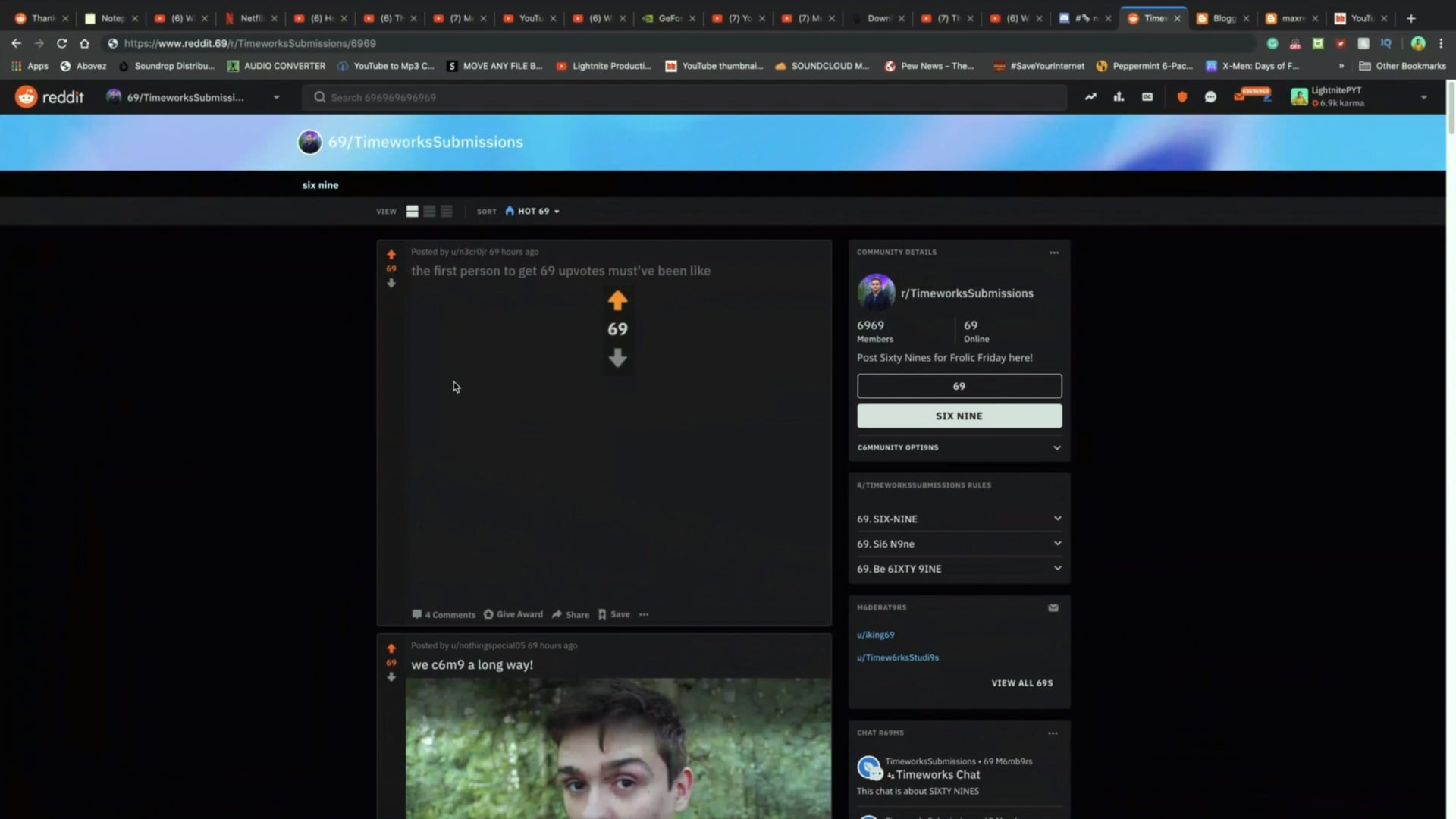Click the Grammarly extension icon
1456x819 pixels.
point(1272,43)
